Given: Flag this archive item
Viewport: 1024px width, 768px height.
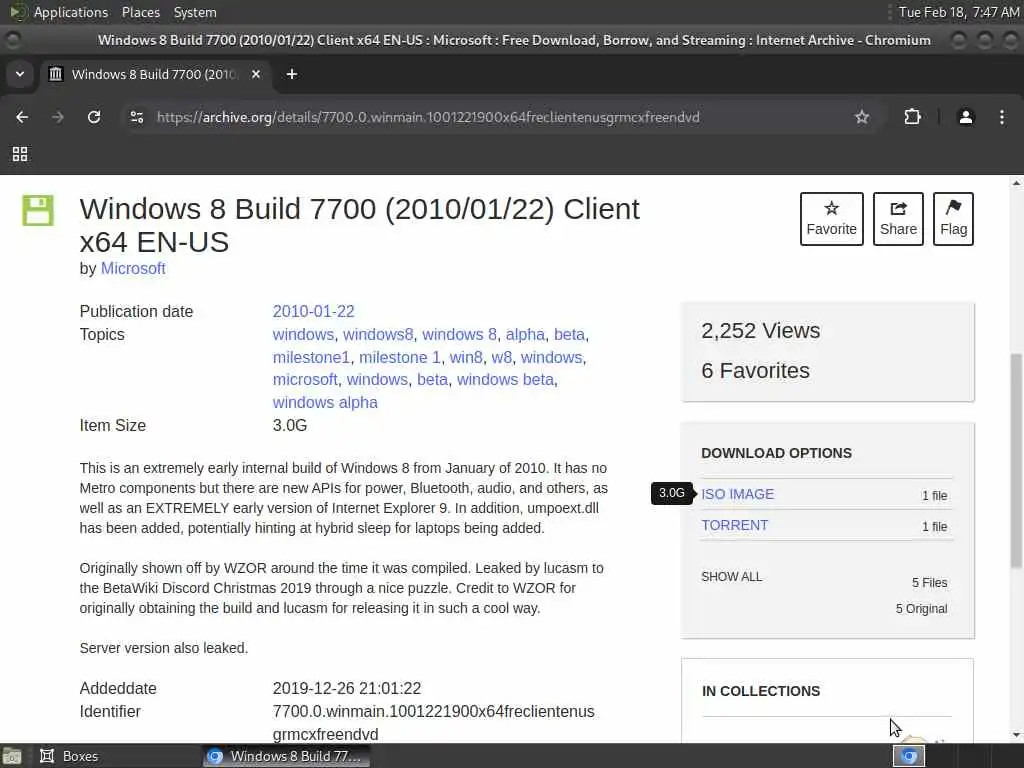Looking at the screenshot, I should [x=953, y=219].
